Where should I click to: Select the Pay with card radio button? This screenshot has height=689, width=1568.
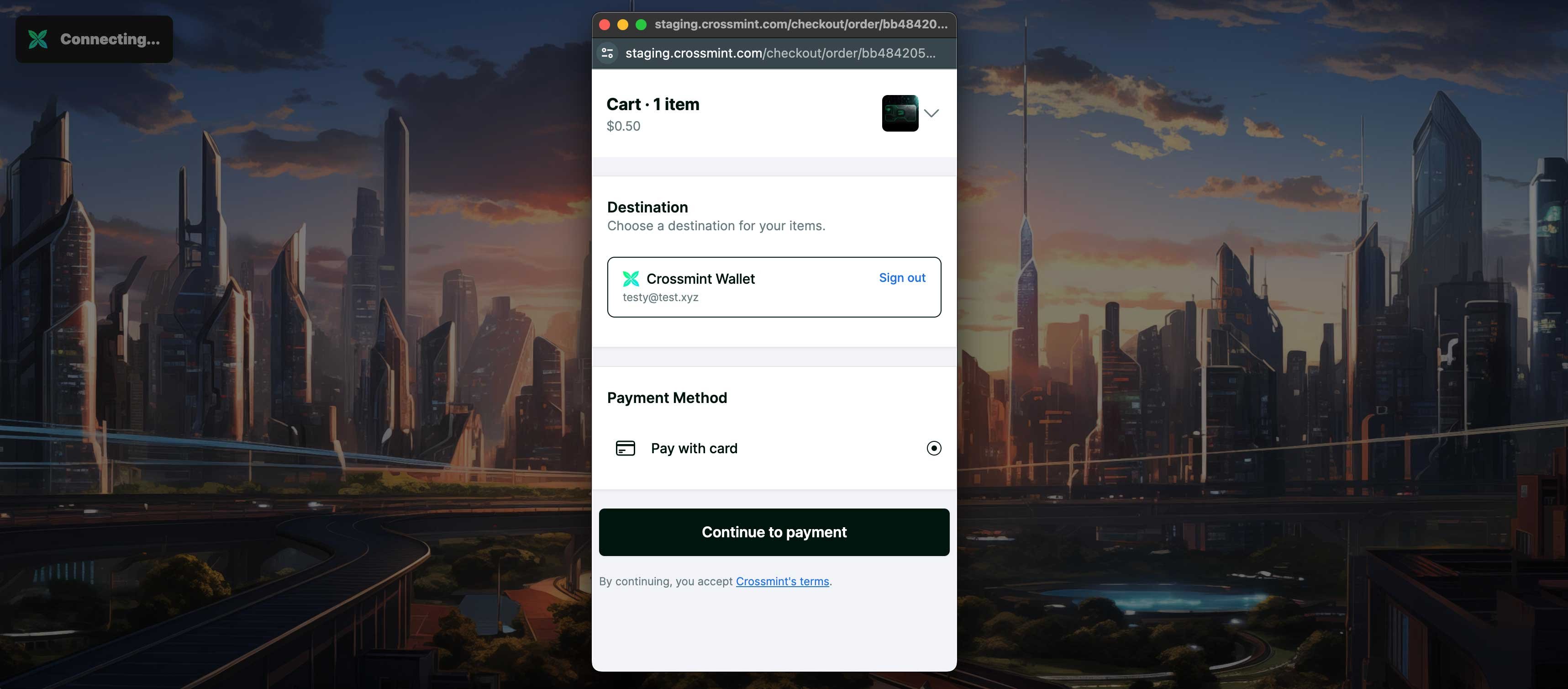point(934,448)
